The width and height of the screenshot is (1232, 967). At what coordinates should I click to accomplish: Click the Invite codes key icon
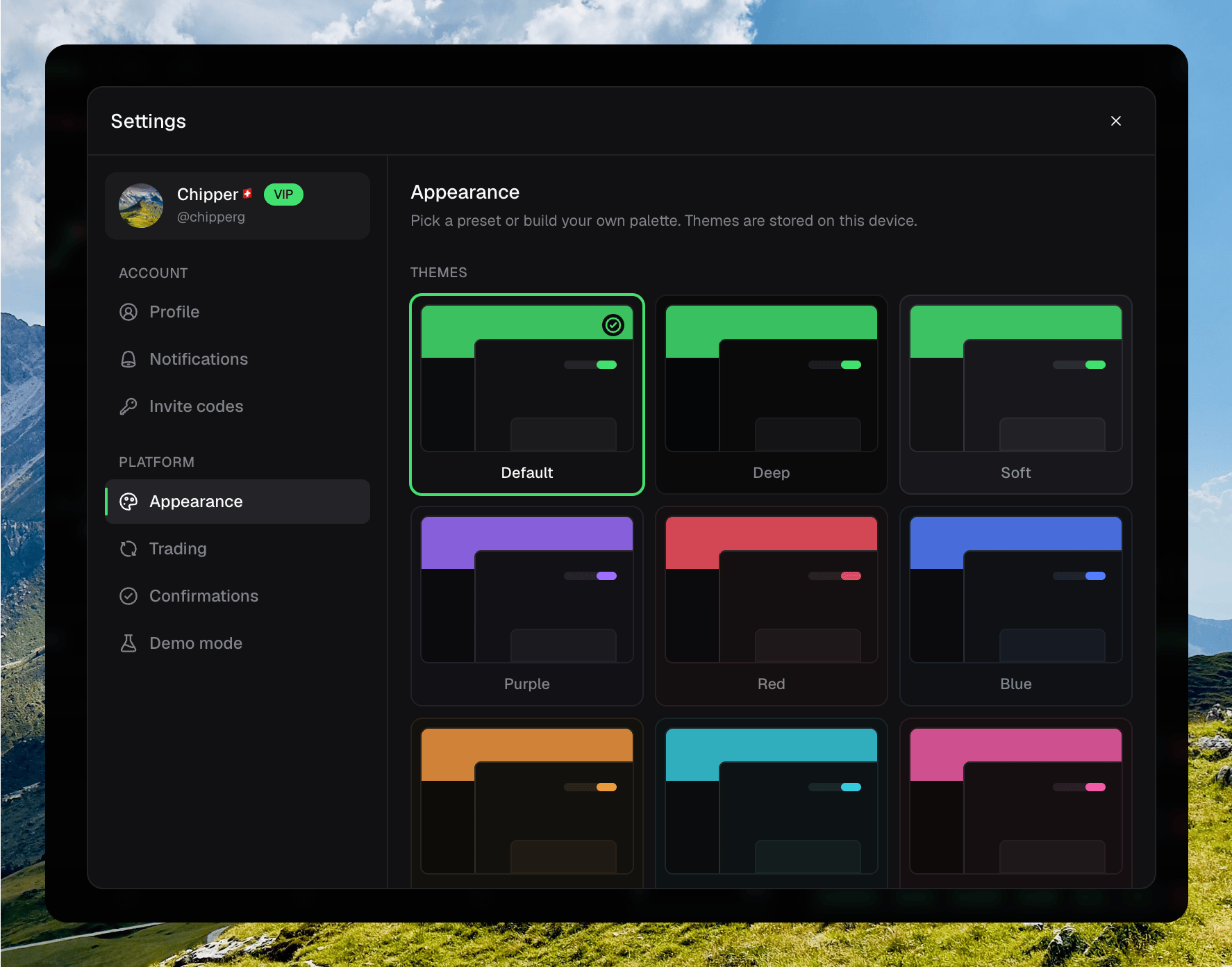click(x=128, y=406)
